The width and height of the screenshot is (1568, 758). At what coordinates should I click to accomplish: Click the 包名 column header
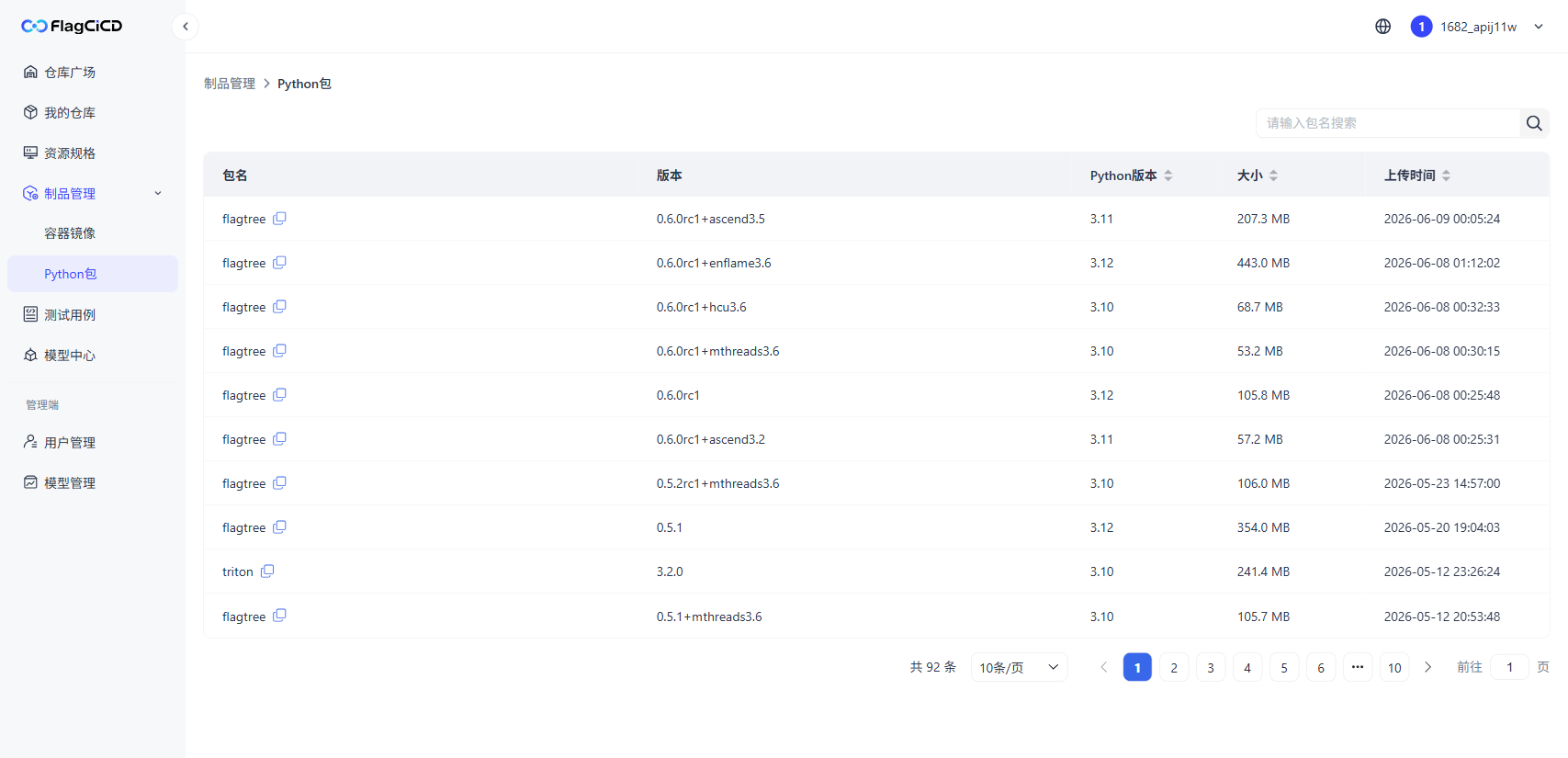pyautogui.click(x=235, y=175)
